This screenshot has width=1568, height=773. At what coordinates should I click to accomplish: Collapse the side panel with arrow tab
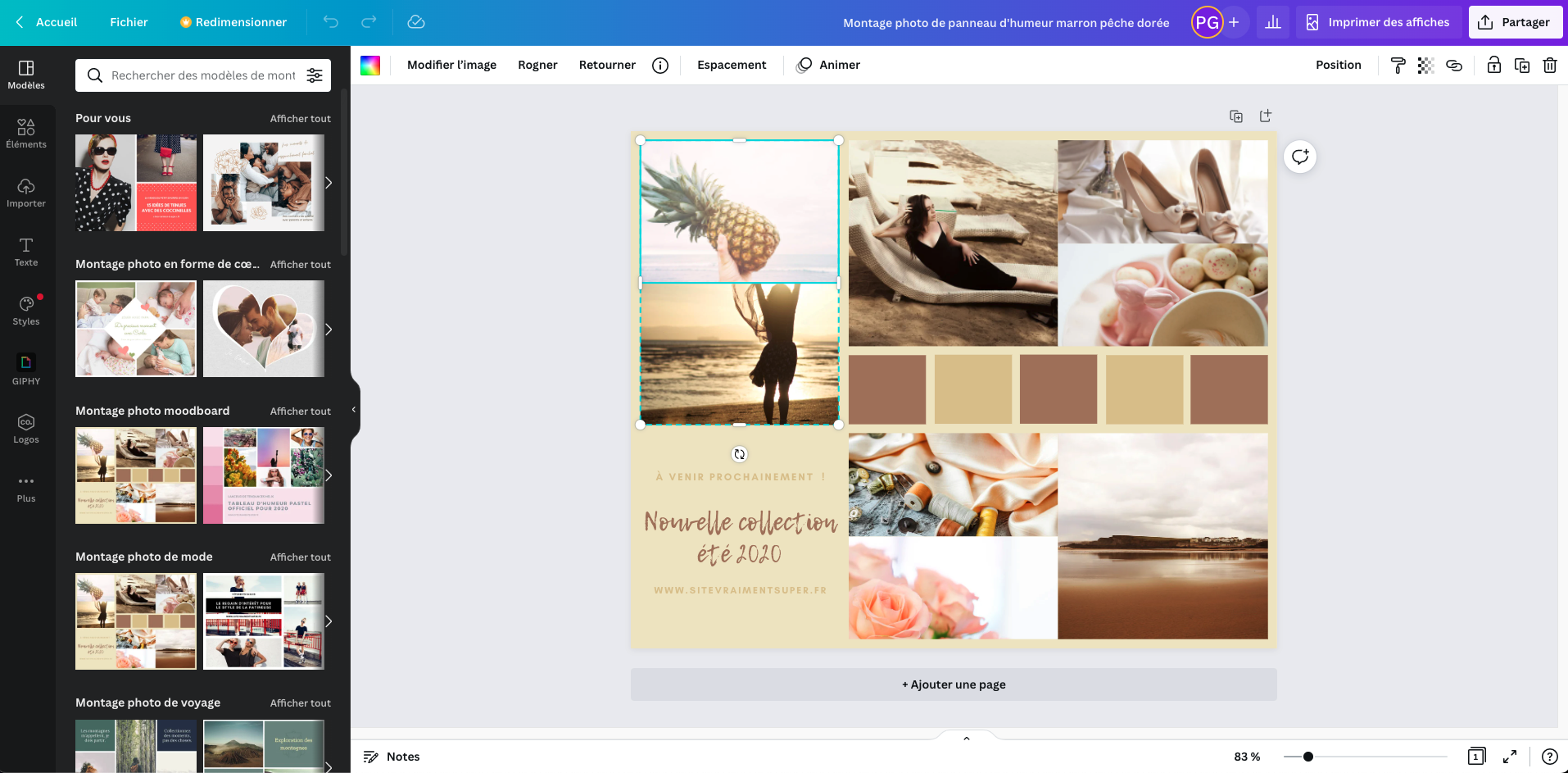coord(354,410)
